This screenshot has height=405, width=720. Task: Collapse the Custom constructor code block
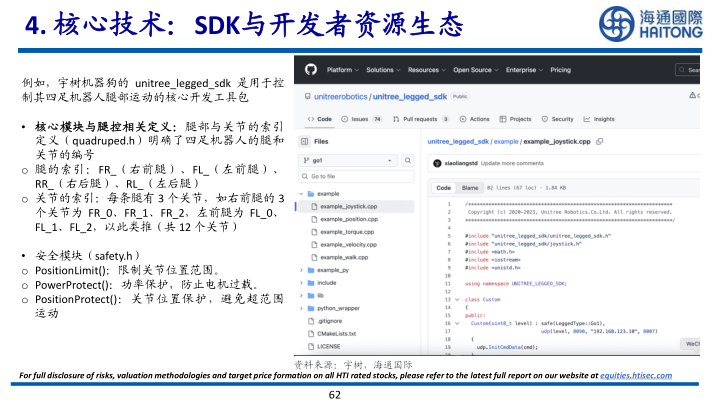457,323
